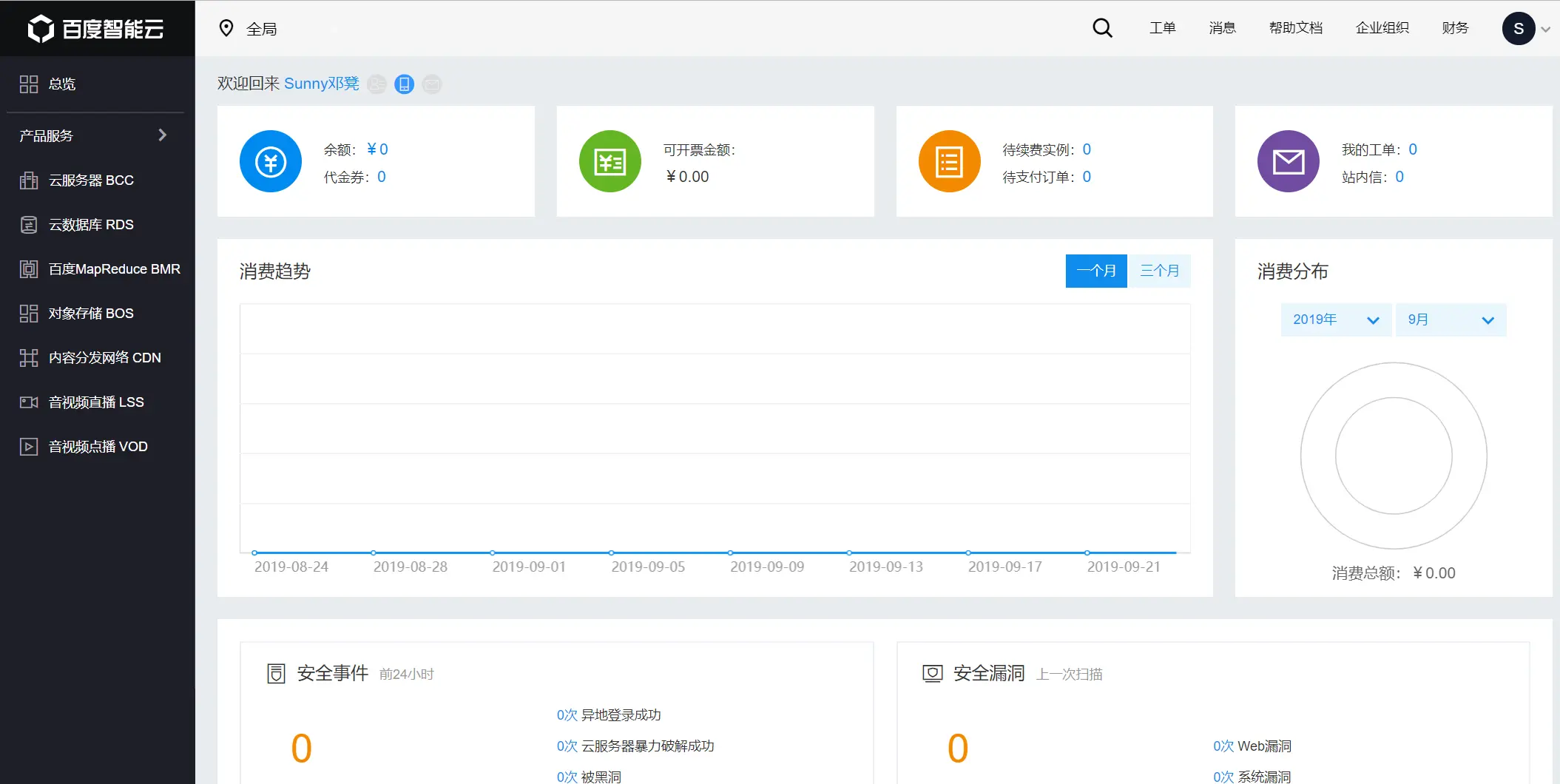Click the 2019-09-13 point on trend line
The image size is (1560, 784).
(x=849, y=552)
